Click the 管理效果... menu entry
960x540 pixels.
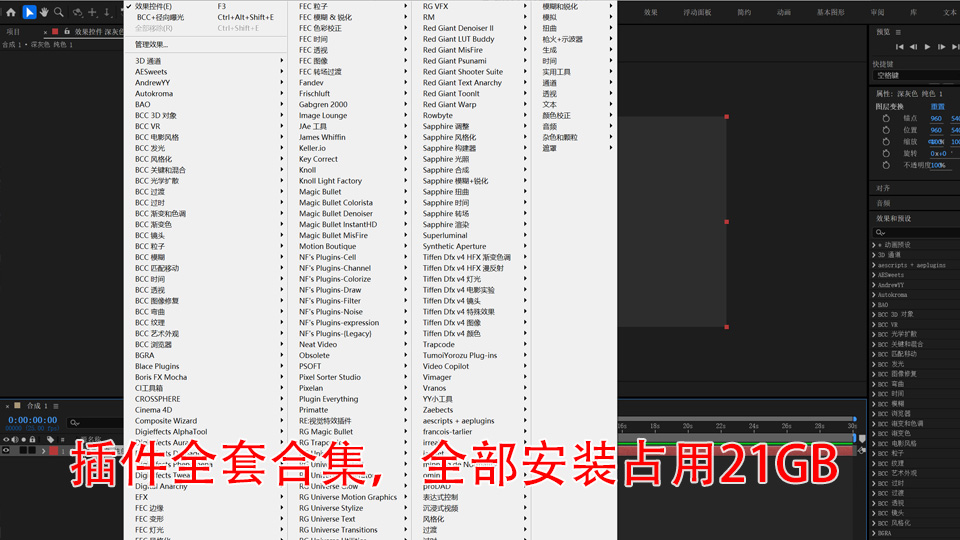point(152,45)
